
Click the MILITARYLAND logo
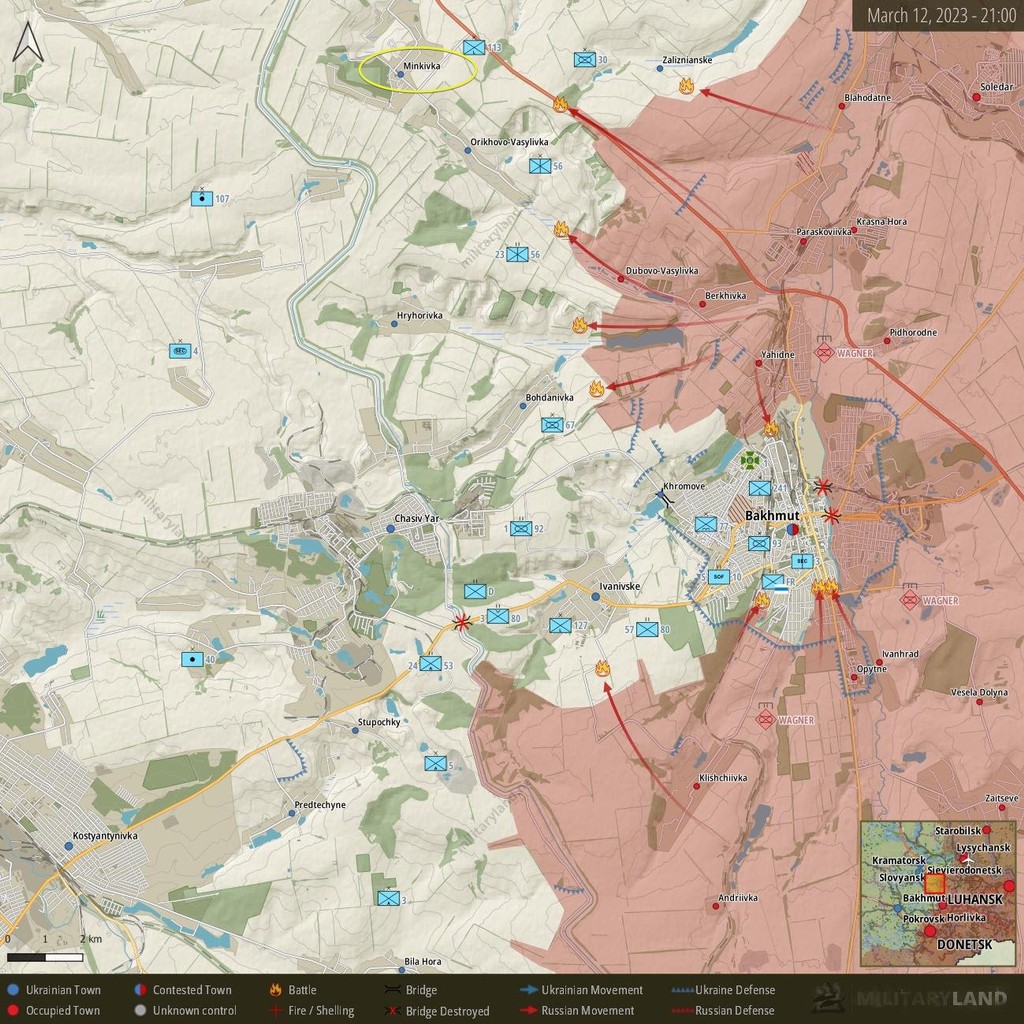[x=911, y=998]
